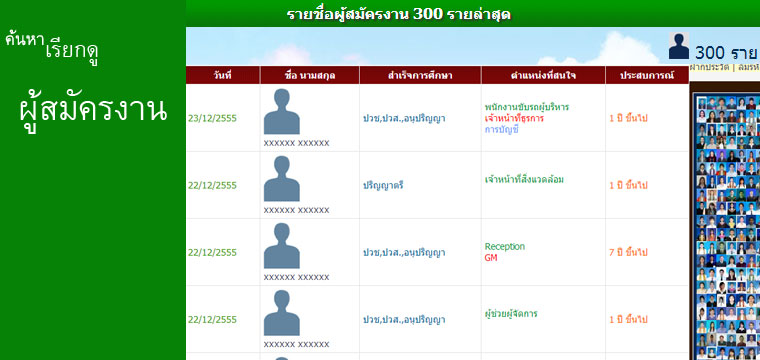The height and width of the screenshot is (360, 760).
Task: Open the ฝากประวัติ link at top right
Action: pos(710,67)
